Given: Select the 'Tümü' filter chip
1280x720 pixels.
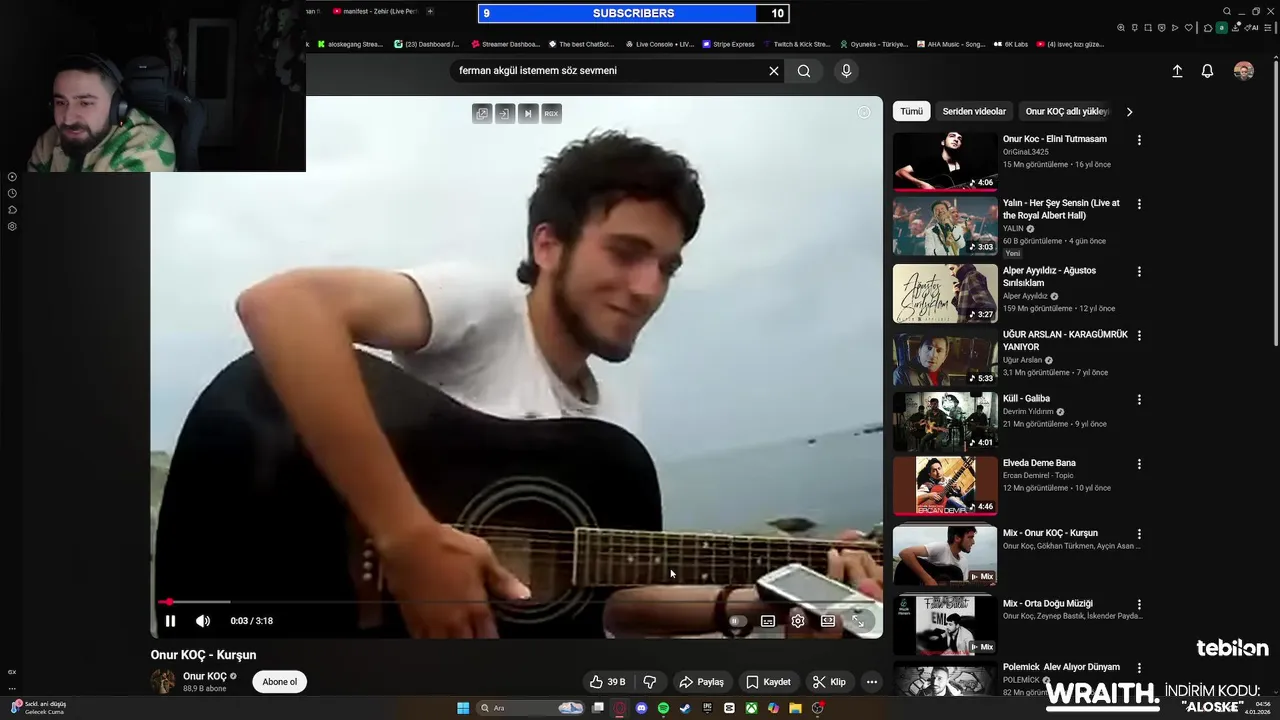Looking at the screenshot, I should (x=911, y=111).
